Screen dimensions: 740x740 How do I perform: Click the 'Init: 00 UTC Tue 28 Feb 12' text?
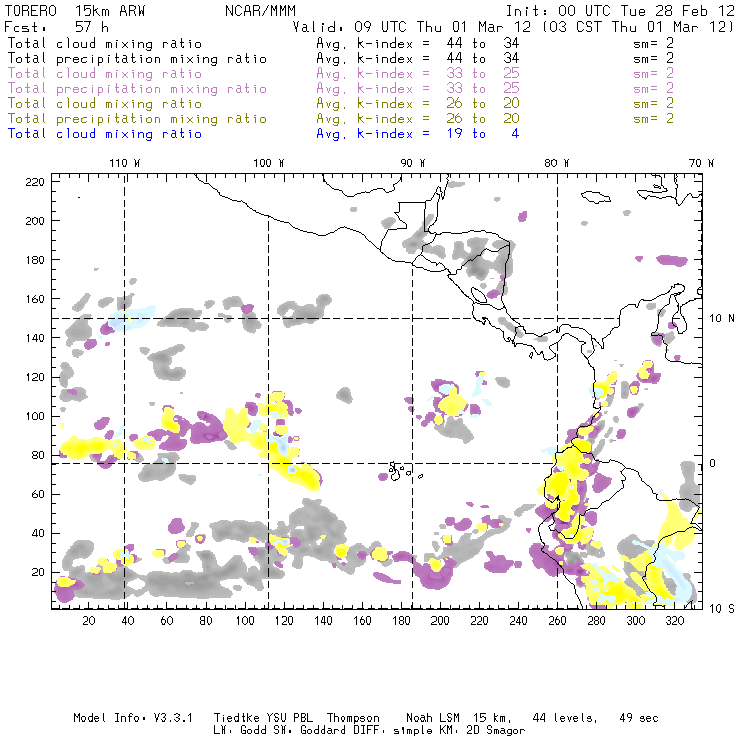click(620, 11)
